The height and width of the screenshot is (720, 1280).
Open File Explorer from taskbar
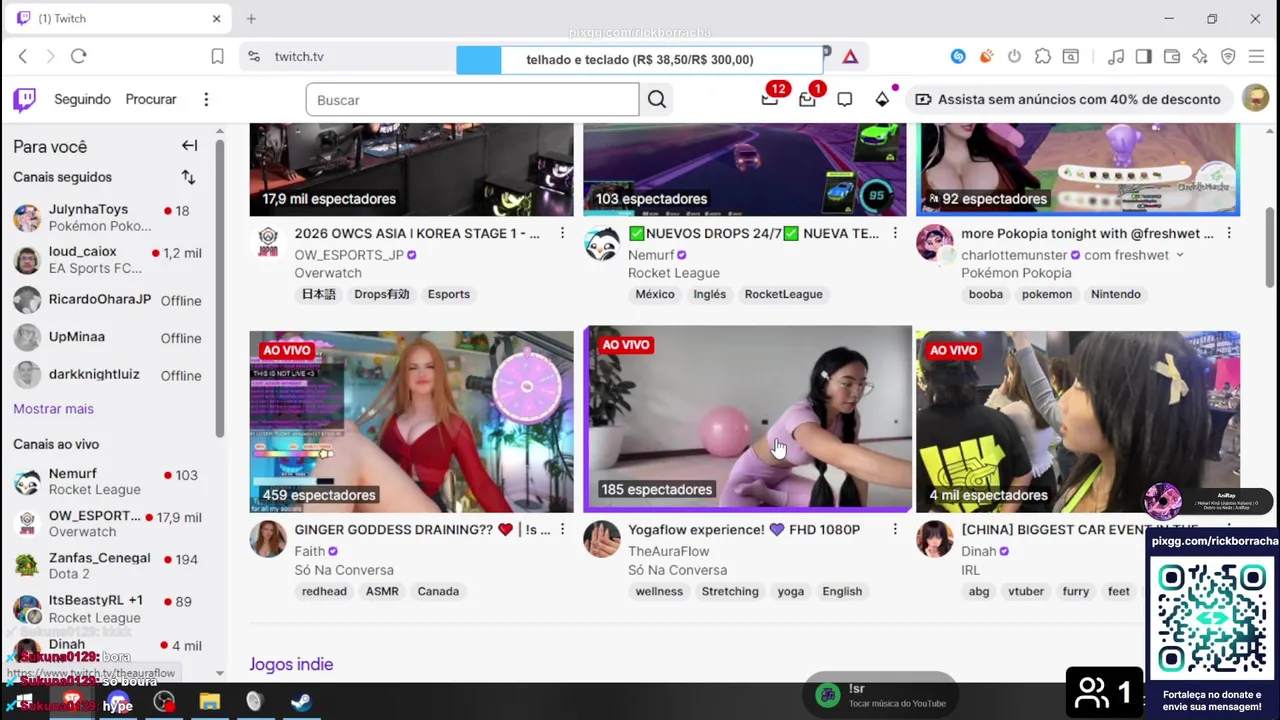(x=209, y=702)
